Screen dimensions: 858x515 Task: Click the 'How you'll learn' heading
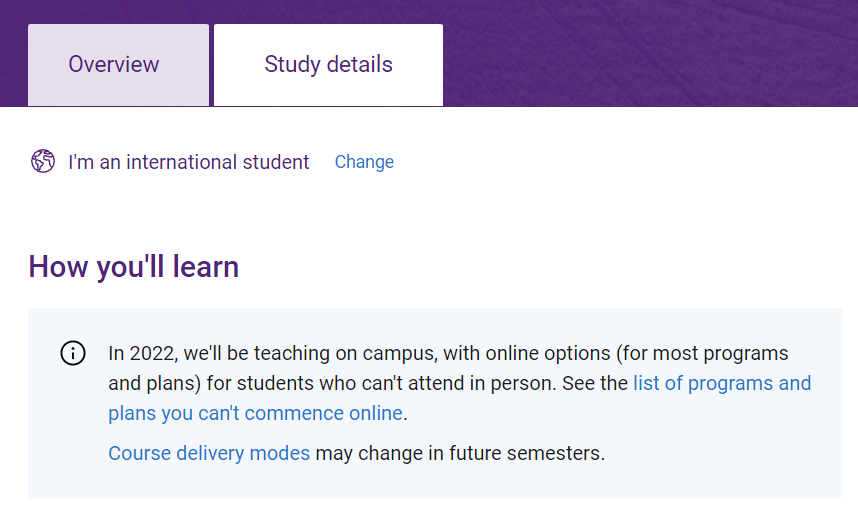coord(134,267)
